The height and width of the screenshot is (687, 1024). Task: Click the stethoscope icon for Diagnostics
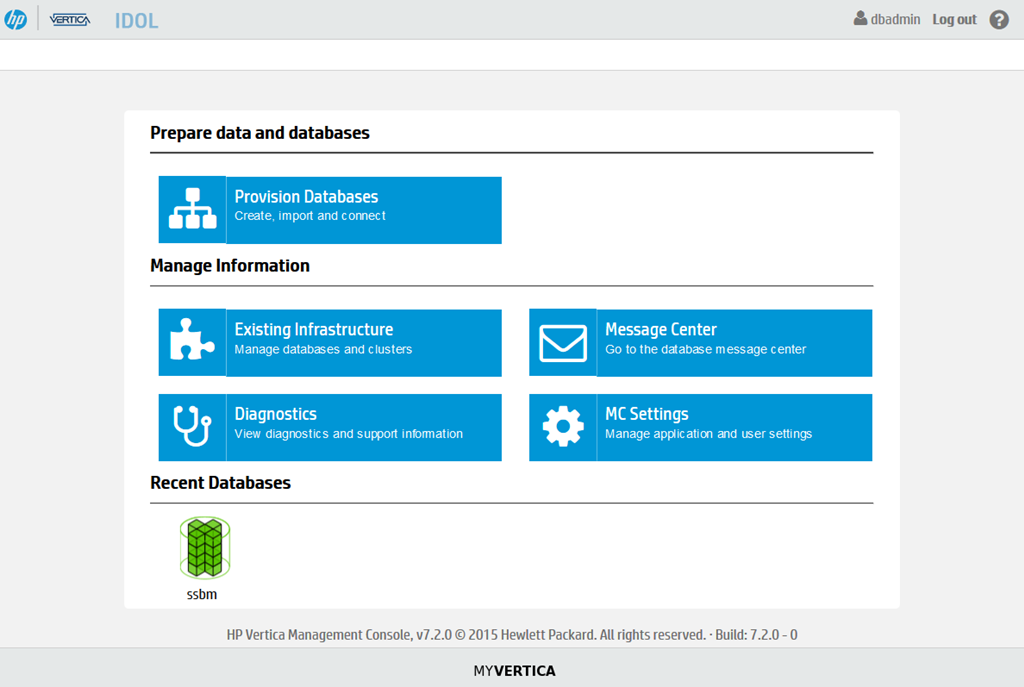click(192, 427)
